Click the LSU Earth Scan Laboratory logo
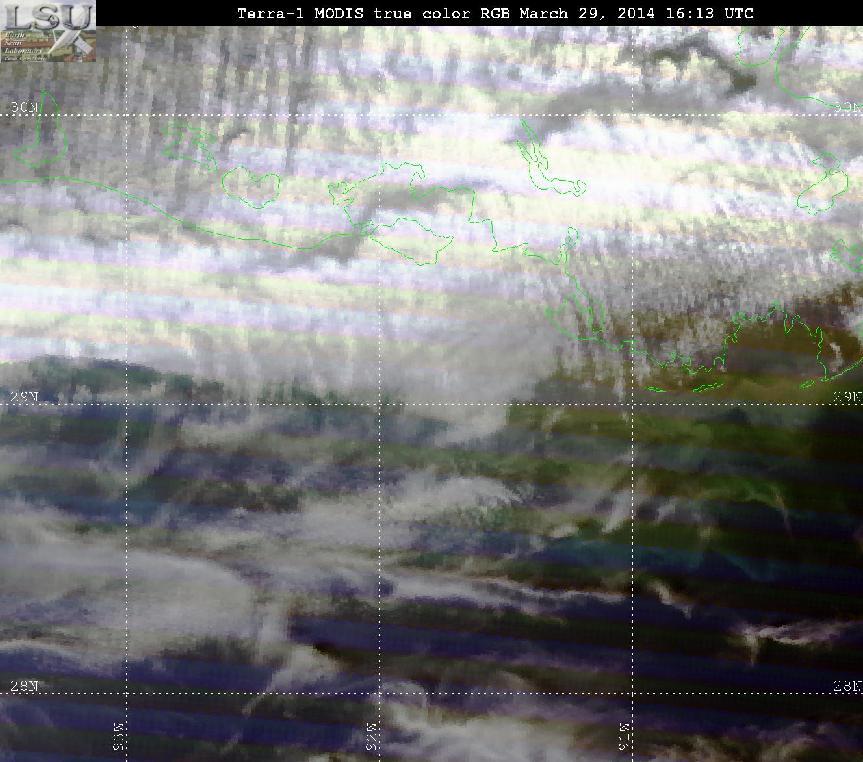The width and height of the screenshot is (863, 762). (x=48, y=30)
